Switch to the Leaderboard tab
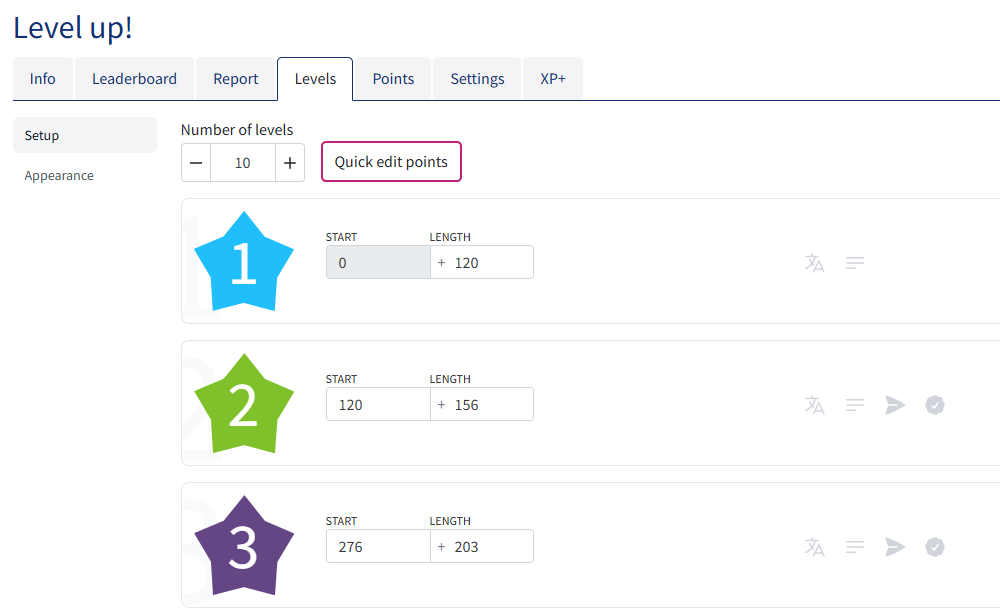Image resolution: width=1000 pixels, height=612 pixels. click(134, 78)
